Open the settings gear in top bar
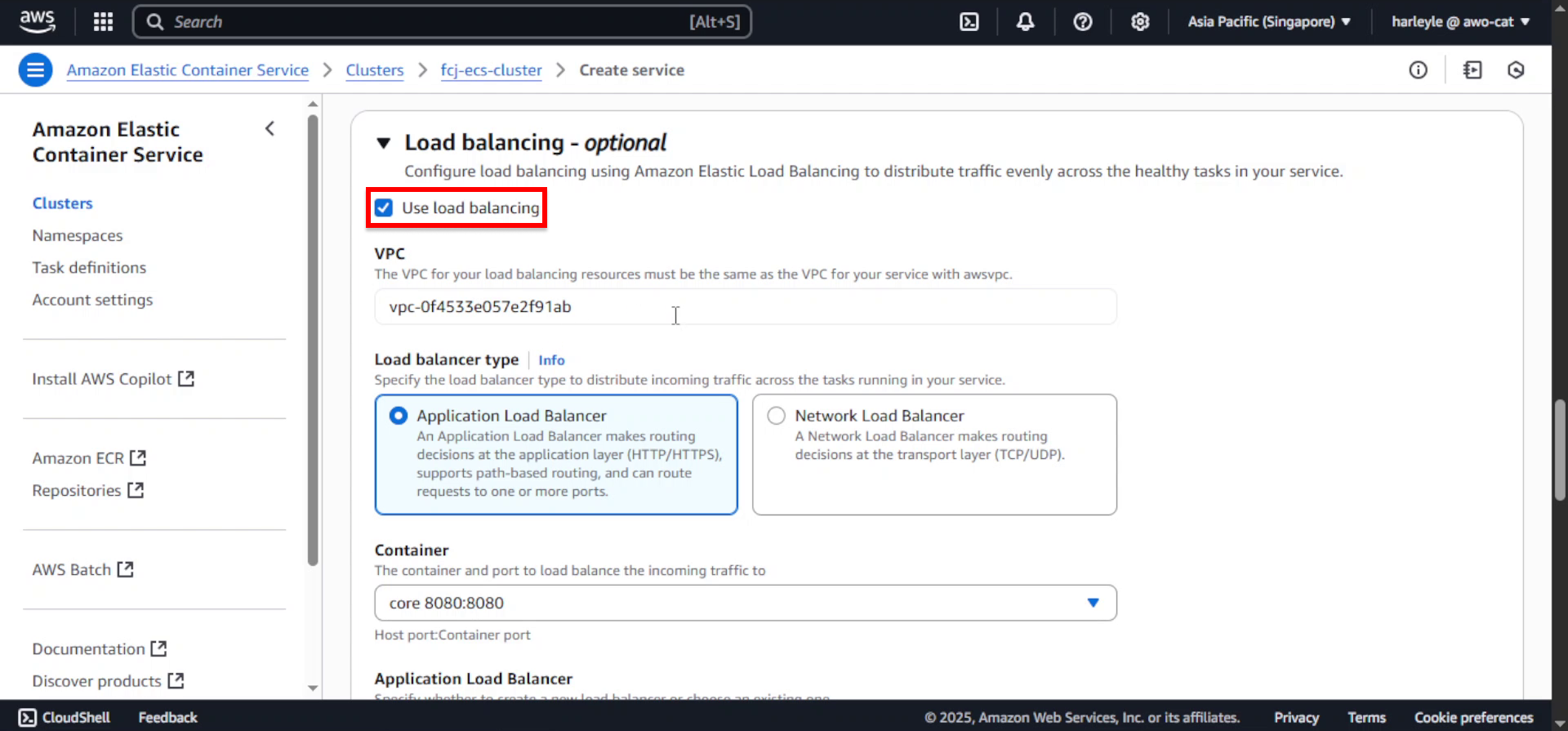Viewport: 1568px width, 731px height. tap(1140, 22)
